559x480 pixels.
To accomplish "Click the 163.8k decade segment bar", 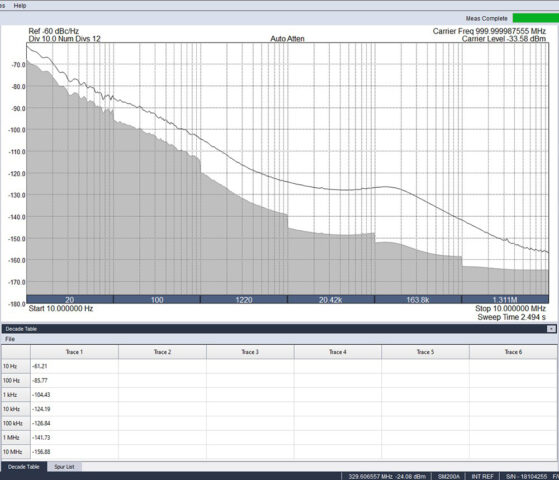I will [x=418, y=300].
